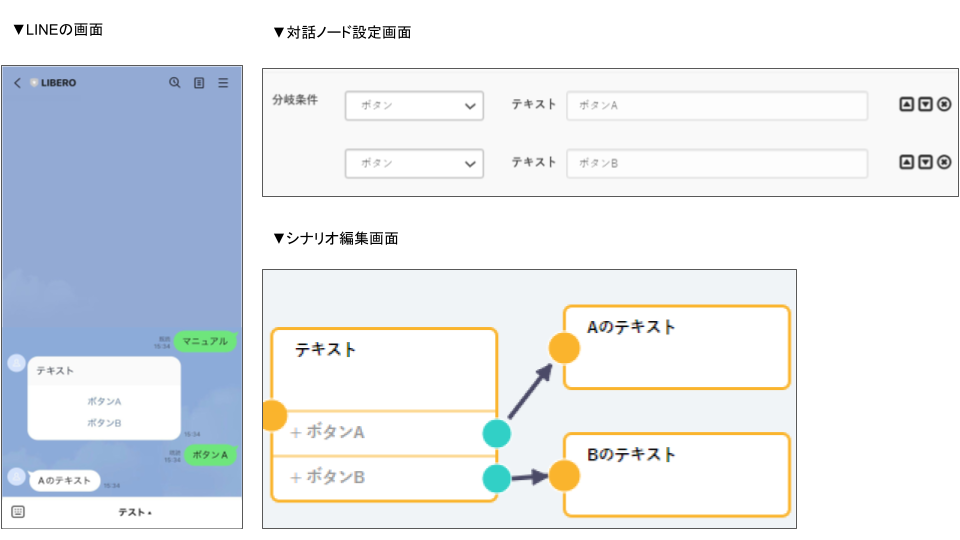Move the ボタンB condition down
960x540 pixels.
(925, 162)
